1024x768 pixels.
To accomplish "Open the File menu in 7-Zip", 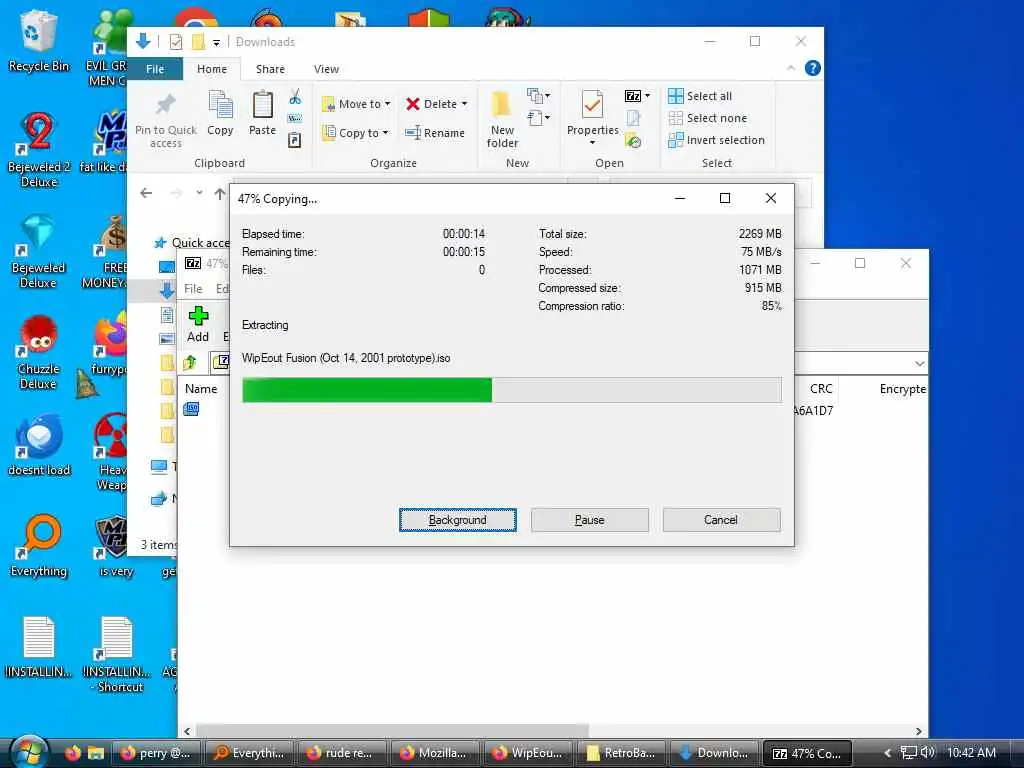I will (193, 289).
